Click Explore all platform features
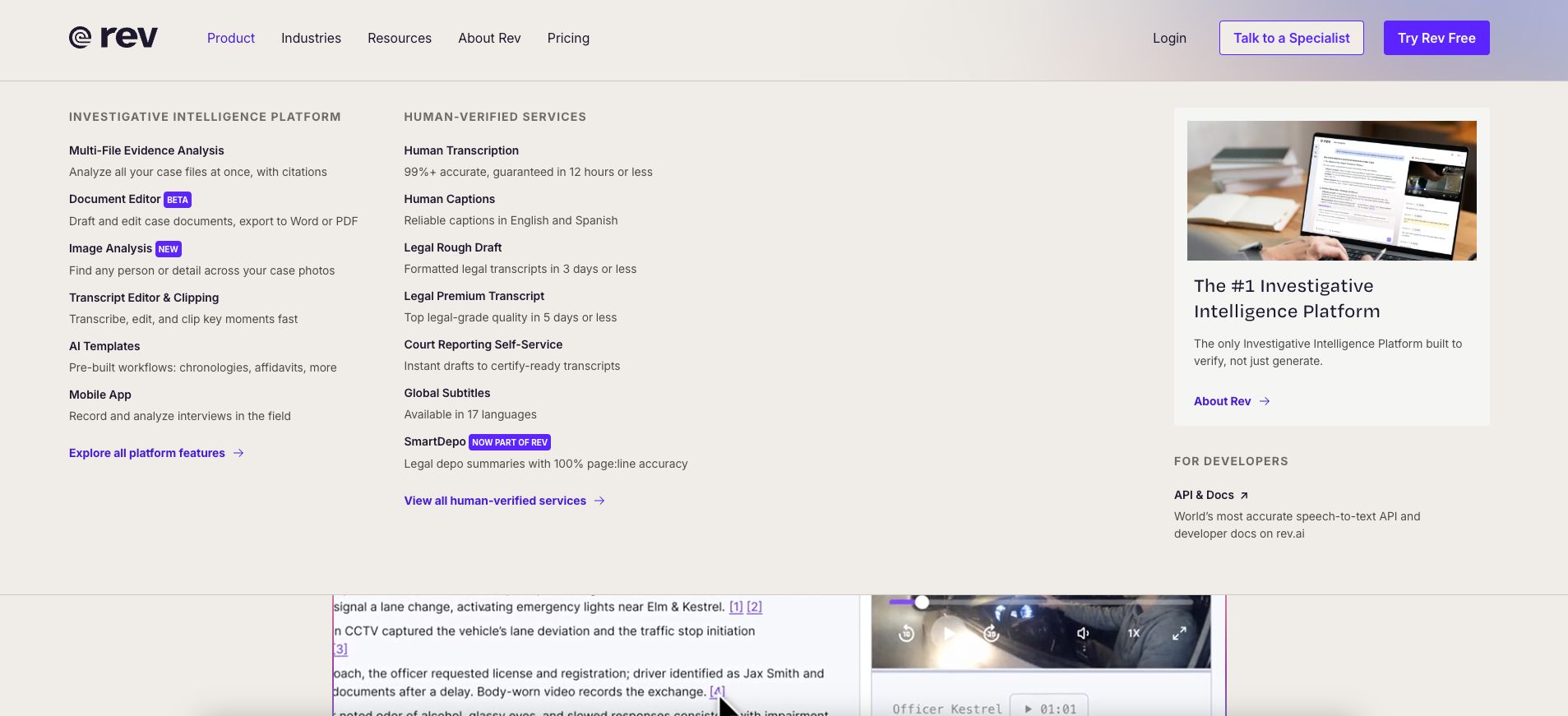The height and width of the screenshot is (716, 1568). click(147, 453)
